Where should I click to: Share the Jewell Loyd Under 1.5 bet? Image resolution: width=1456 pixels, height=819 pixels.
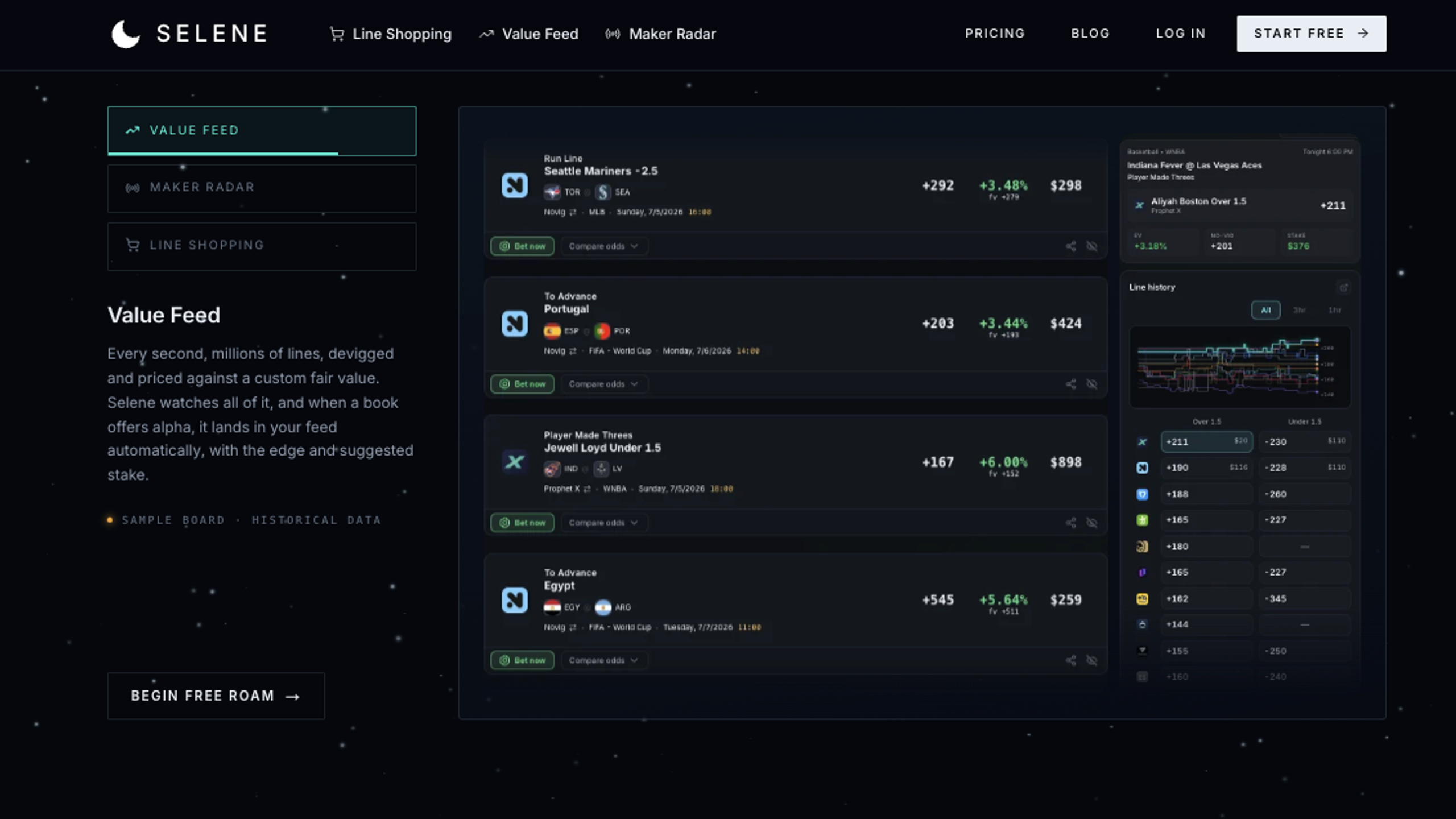(x=1070, y=523)
